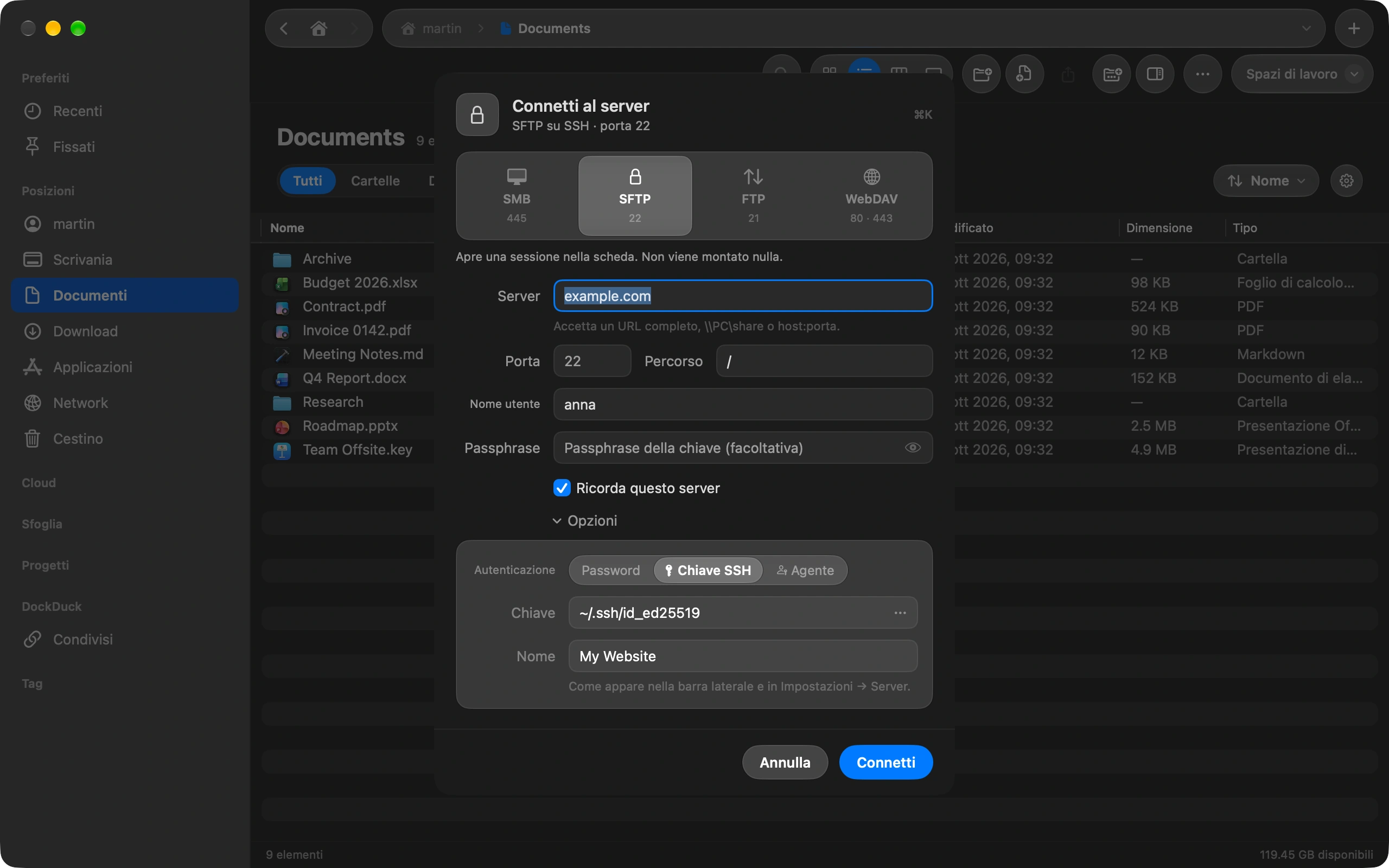
Task: Open Applicazioni in the sidebar
Action: (125, 367)
